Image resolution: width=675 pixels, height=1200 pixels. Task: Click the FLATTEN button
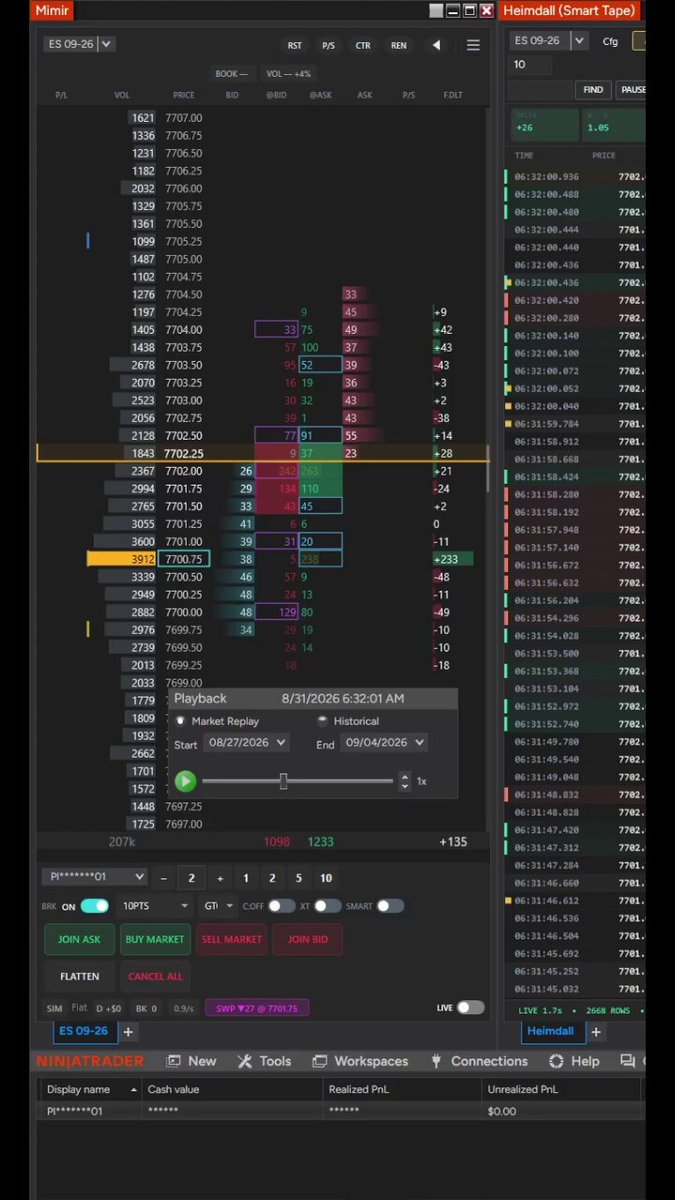(79, 976)
